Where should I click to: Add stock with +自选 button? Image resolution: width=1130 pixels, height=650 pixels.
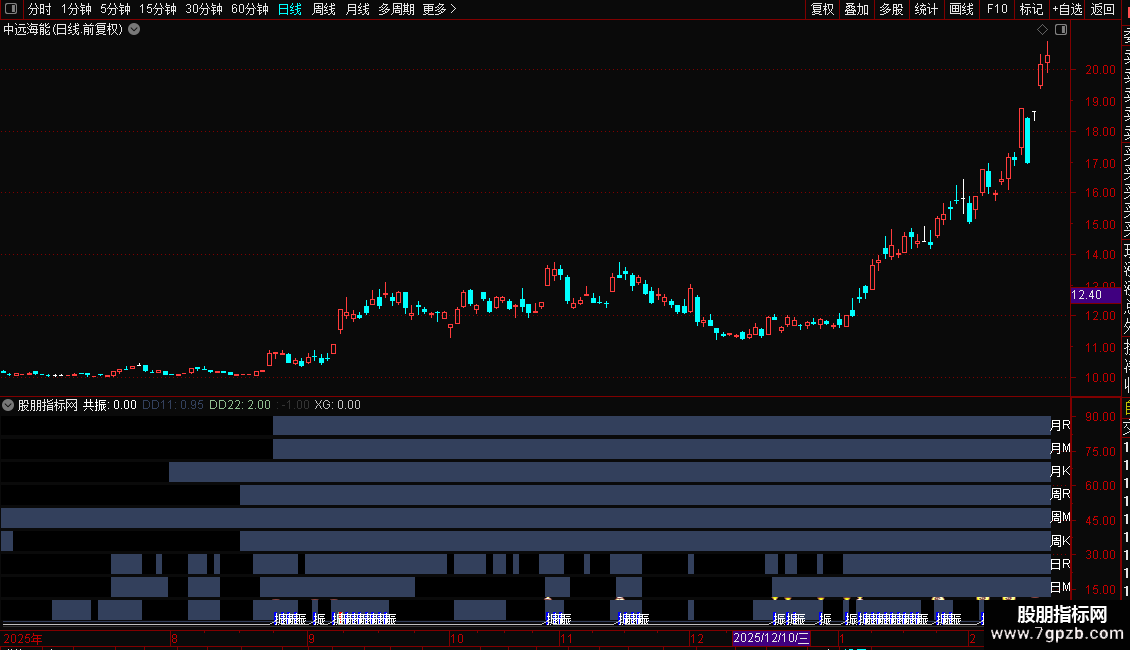[x=1067, y=9]
